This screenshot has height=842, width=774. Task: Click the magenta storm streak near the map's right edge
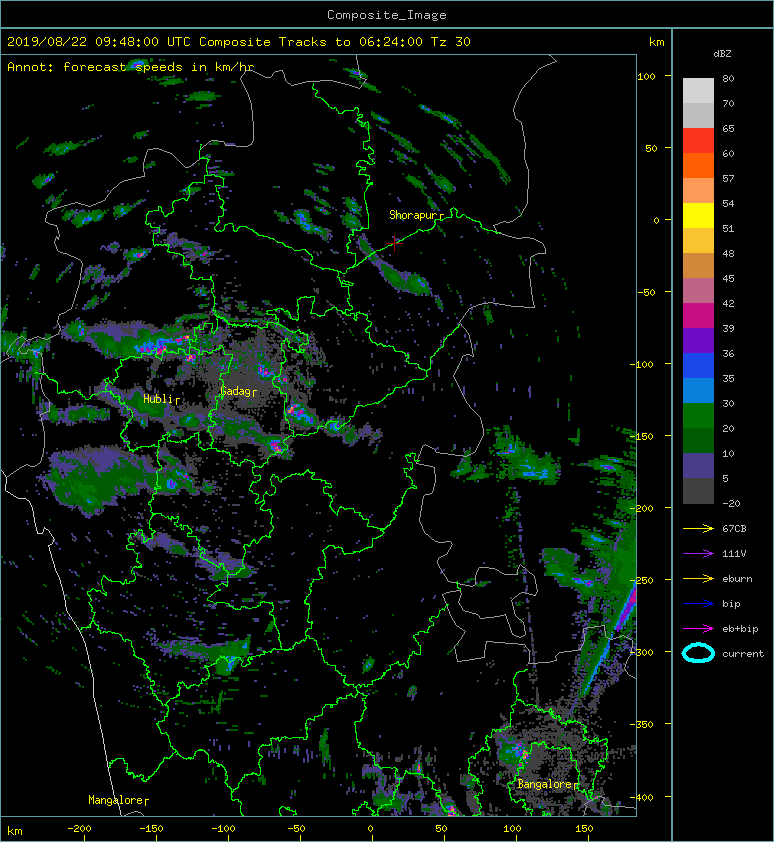click(x=626, y=608)
